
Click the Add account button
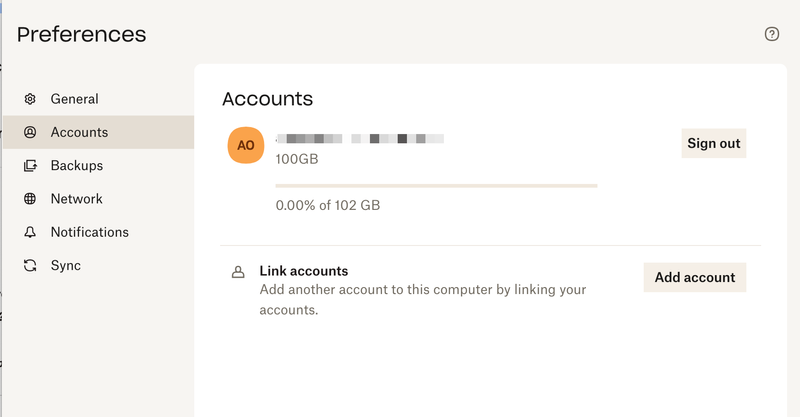694,277
